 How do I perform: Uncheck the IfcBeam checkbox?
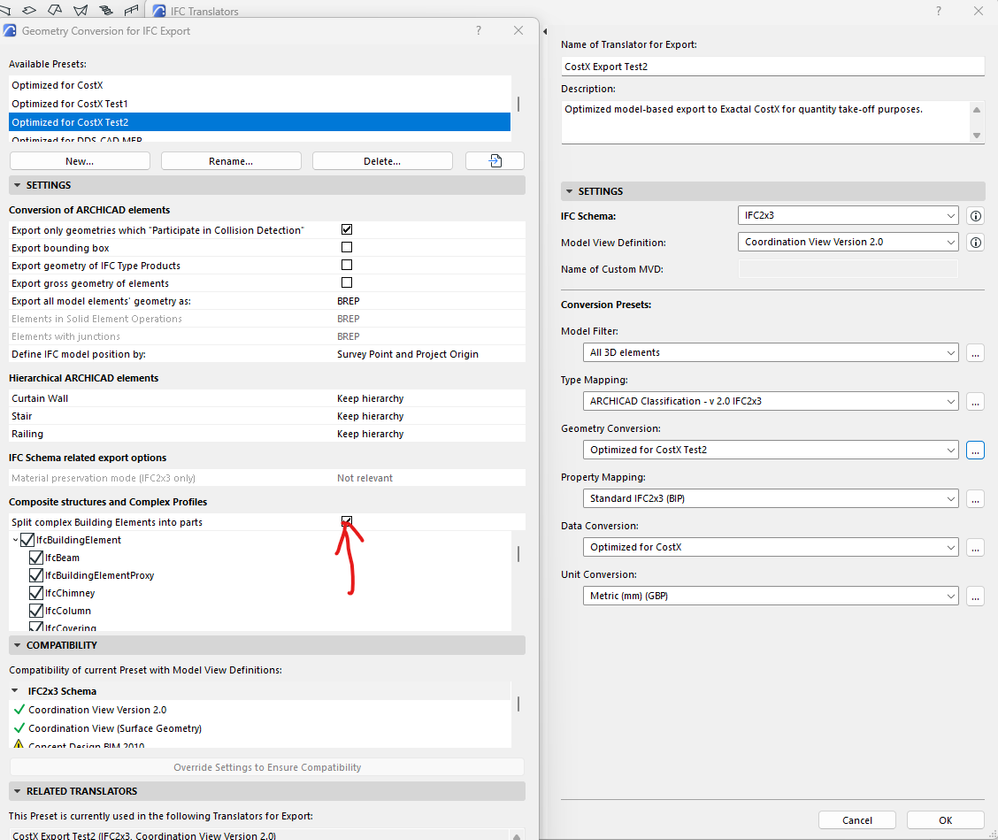pos(36,558)
